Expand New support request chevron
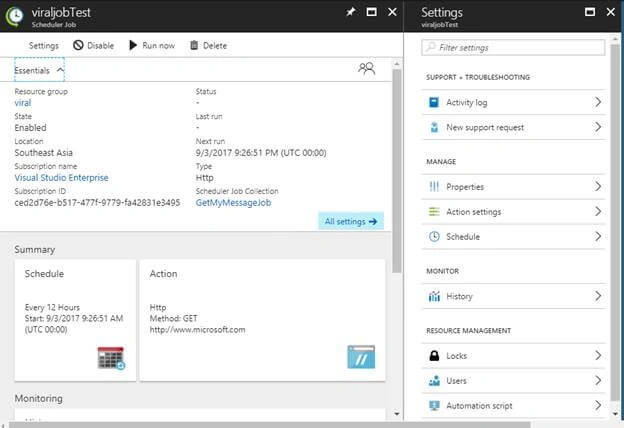This screenshot has height=428, width=624. click(598, 127)
